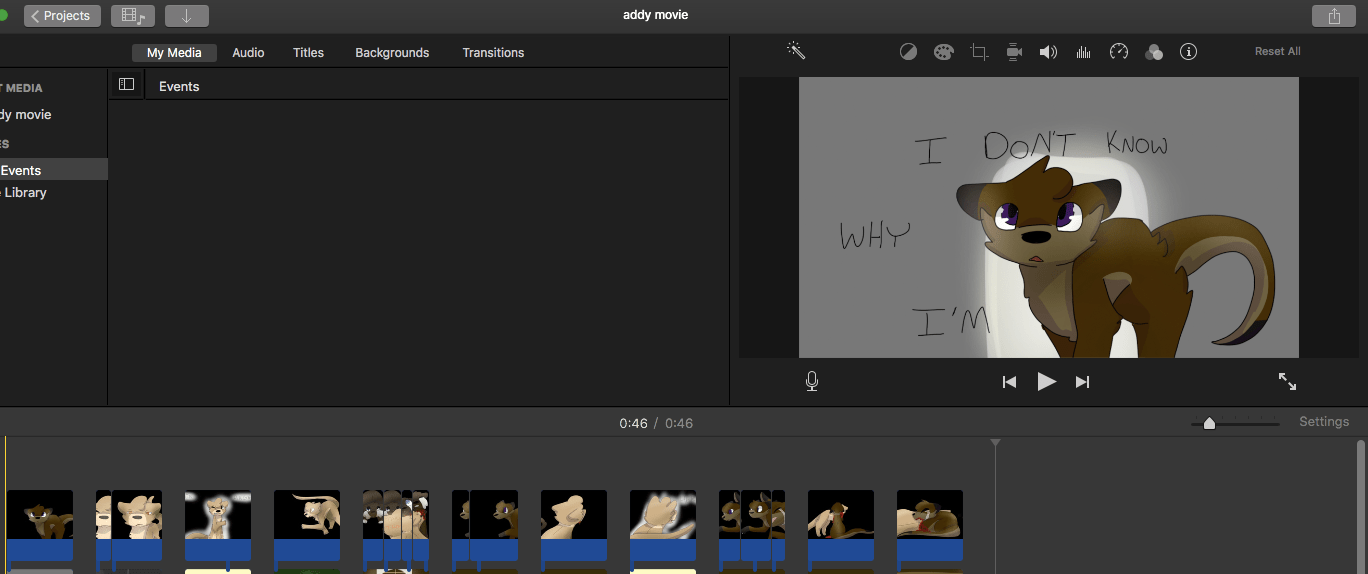Toggle the media browser button
Image resolution: width=1368 pixels, height=574 pixels.
coord(132,16)
